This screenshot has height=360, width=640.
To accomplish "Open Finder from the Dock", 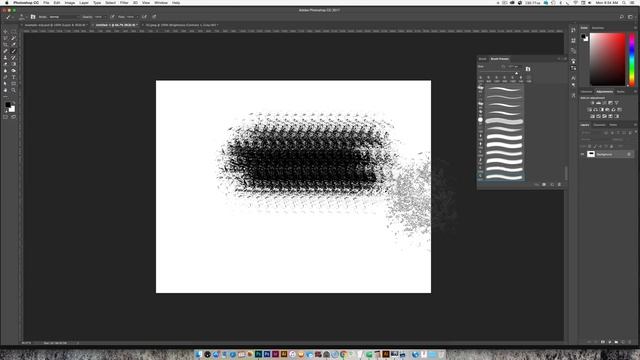I will (x=198, y=354).
